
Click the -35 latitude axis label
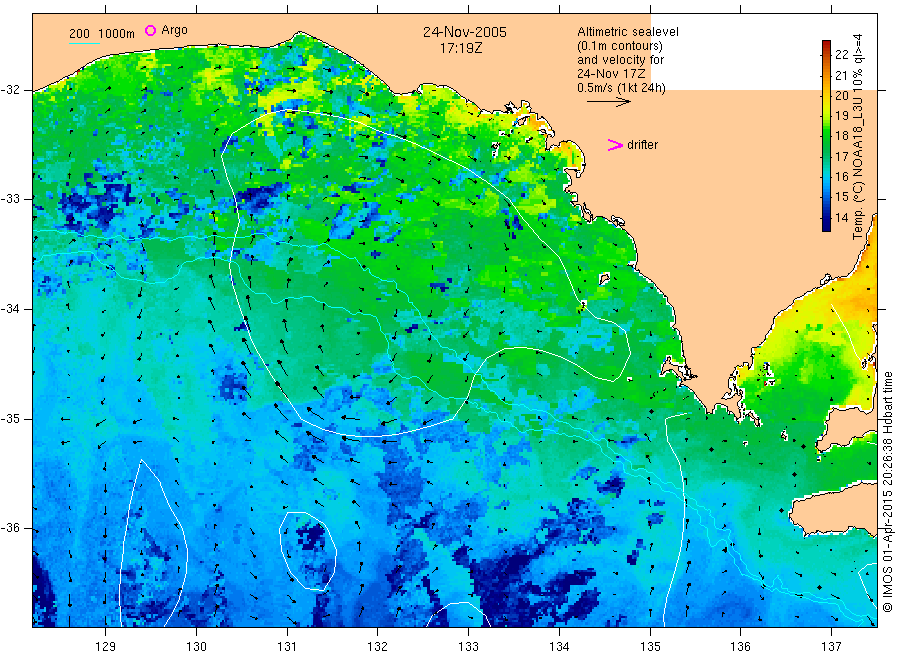pos(12,419)
